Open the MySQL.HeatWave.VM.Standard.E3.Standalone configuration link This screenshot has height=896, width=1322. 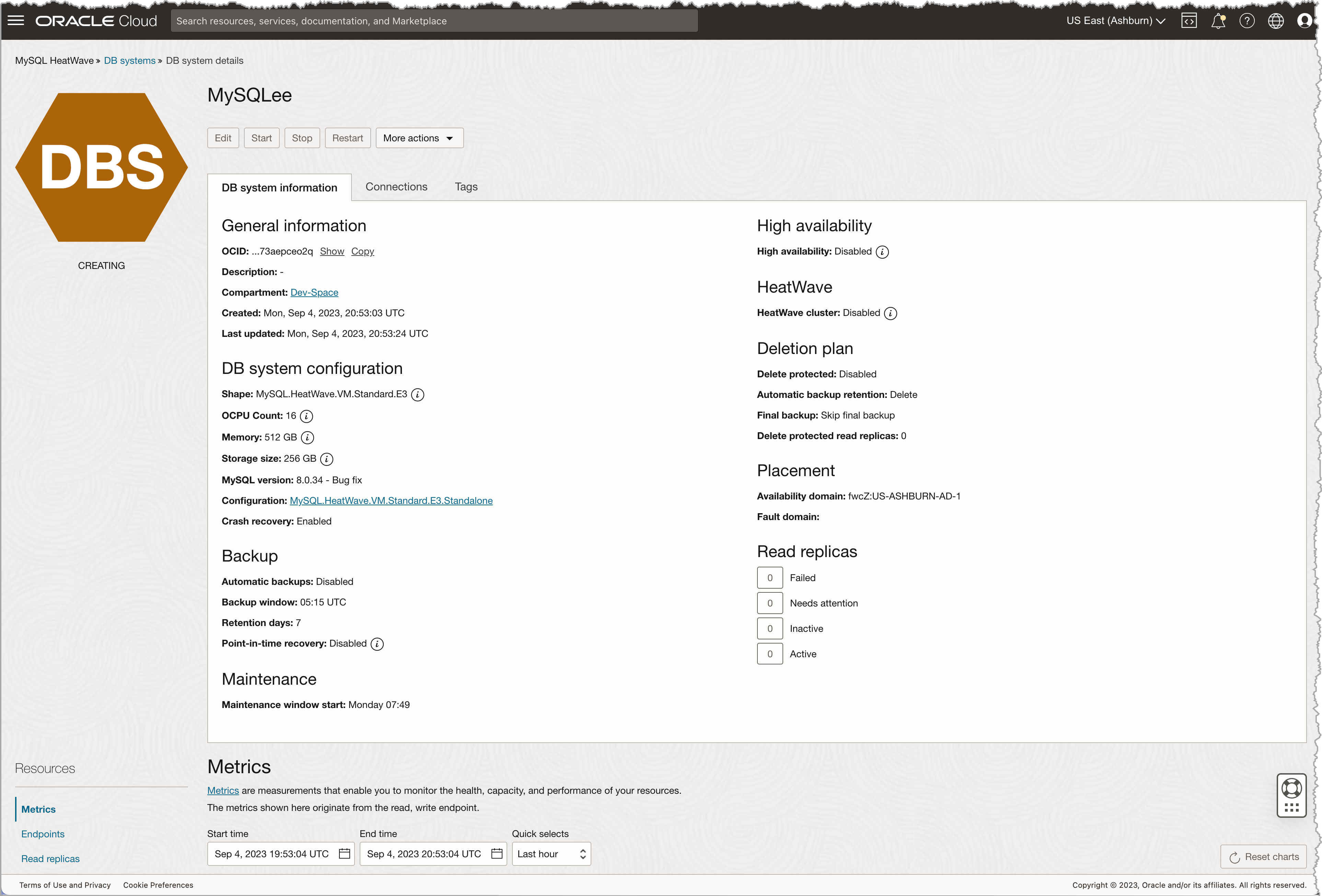tap(391, 501)
